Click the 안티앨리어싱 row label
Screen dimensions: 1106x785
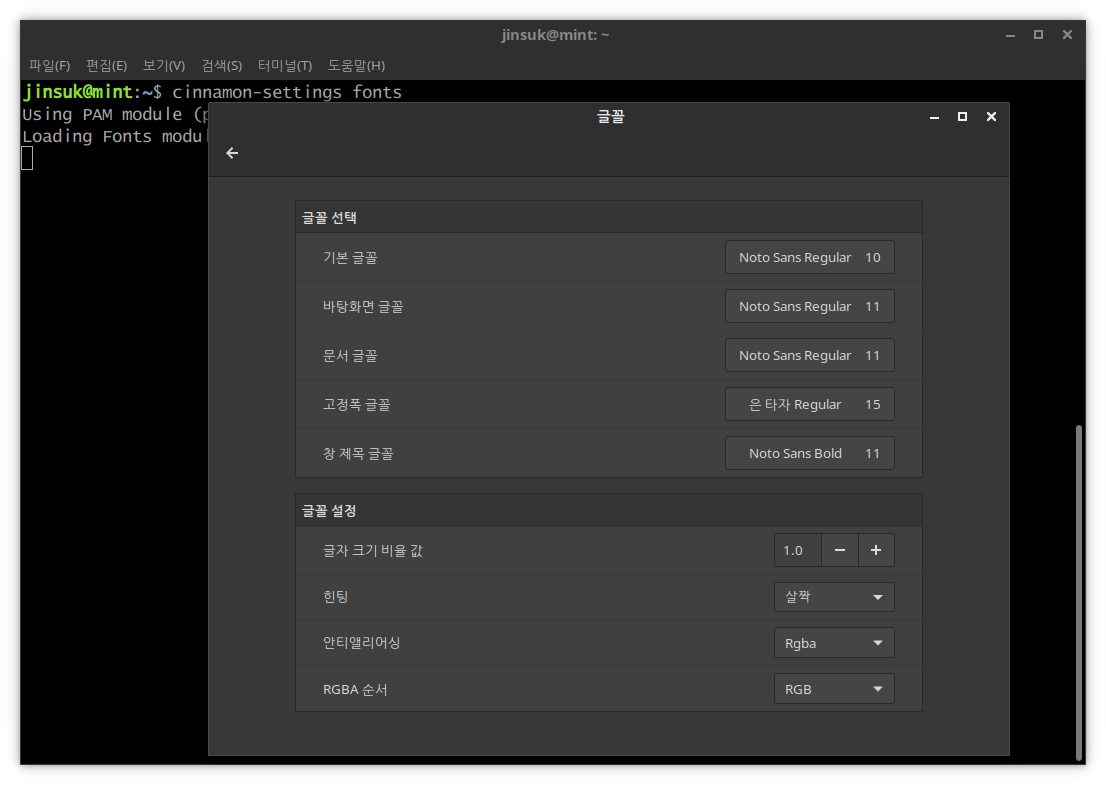[362, 643]
